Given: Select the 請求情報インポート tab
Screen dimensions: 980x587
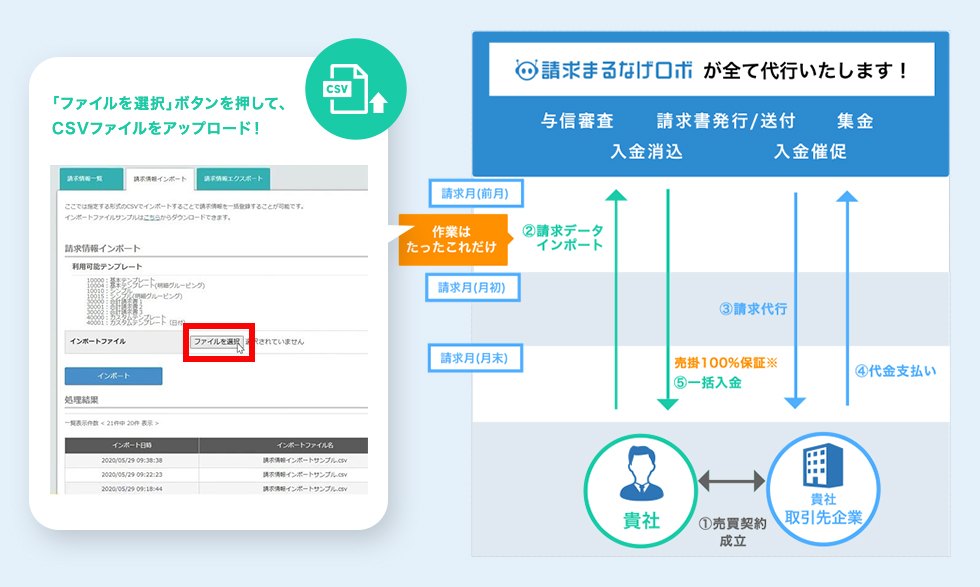Looking at the screenshot, I should coord(160,179).
